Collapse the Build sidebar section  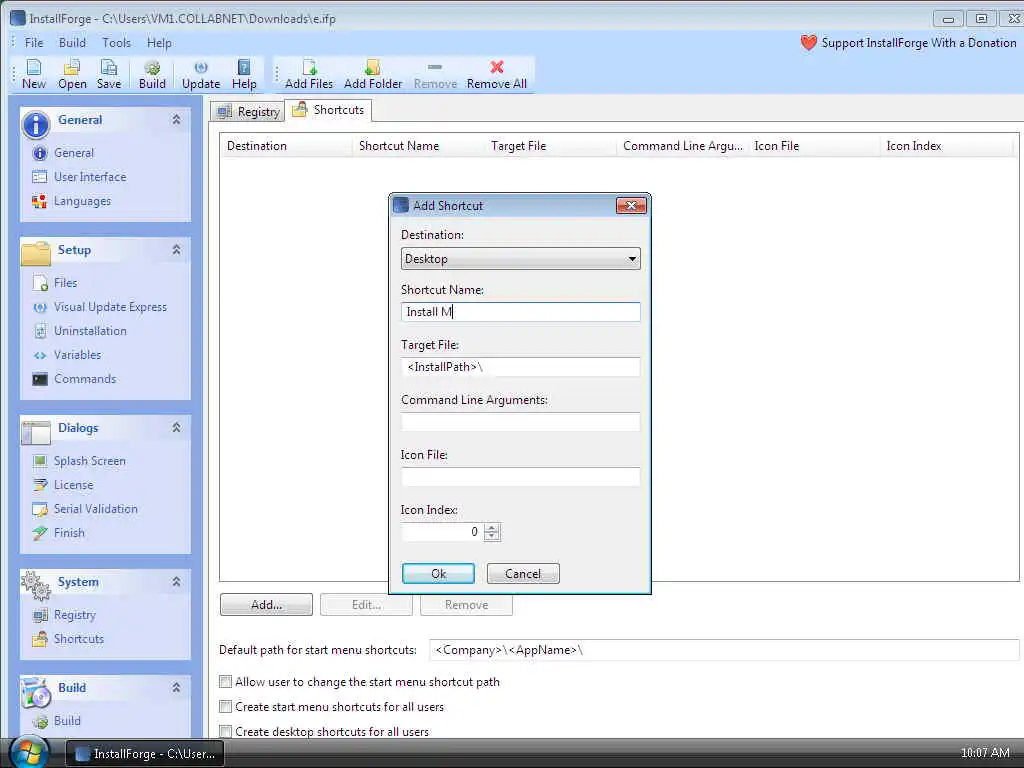pyautogui.click(x=176, y=688)
